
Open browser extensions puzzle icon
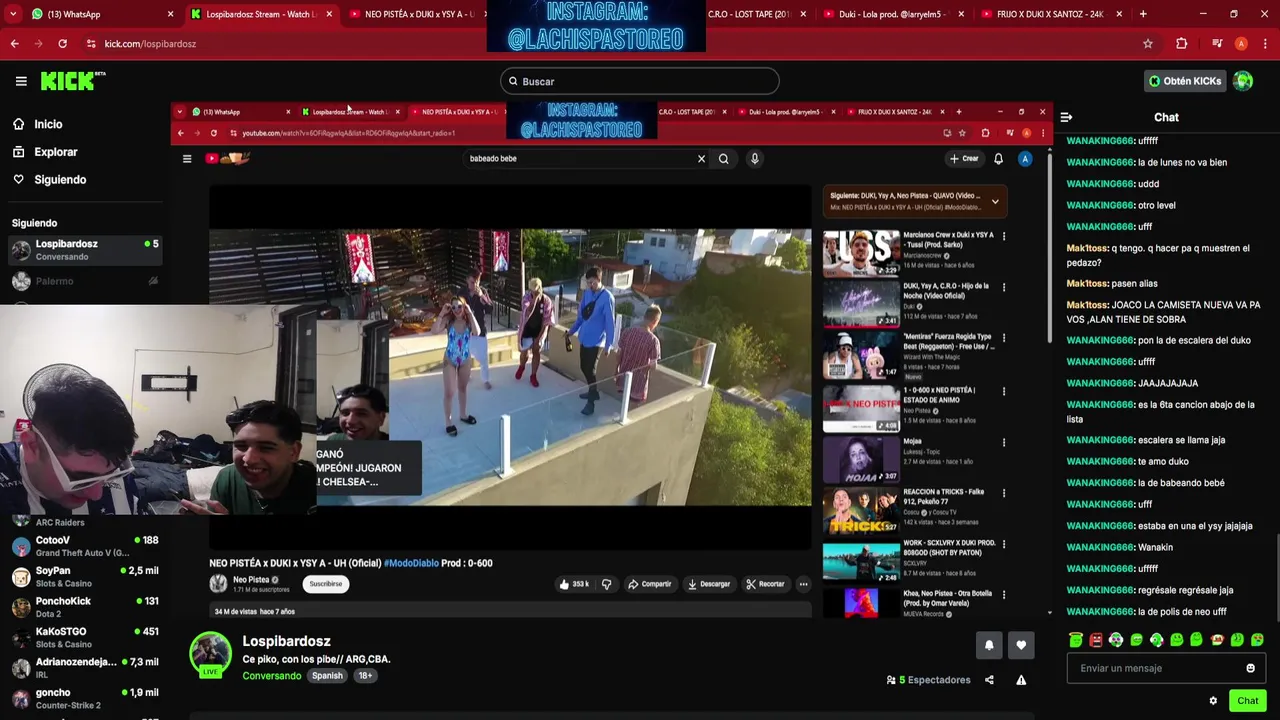coord(1181,44)
